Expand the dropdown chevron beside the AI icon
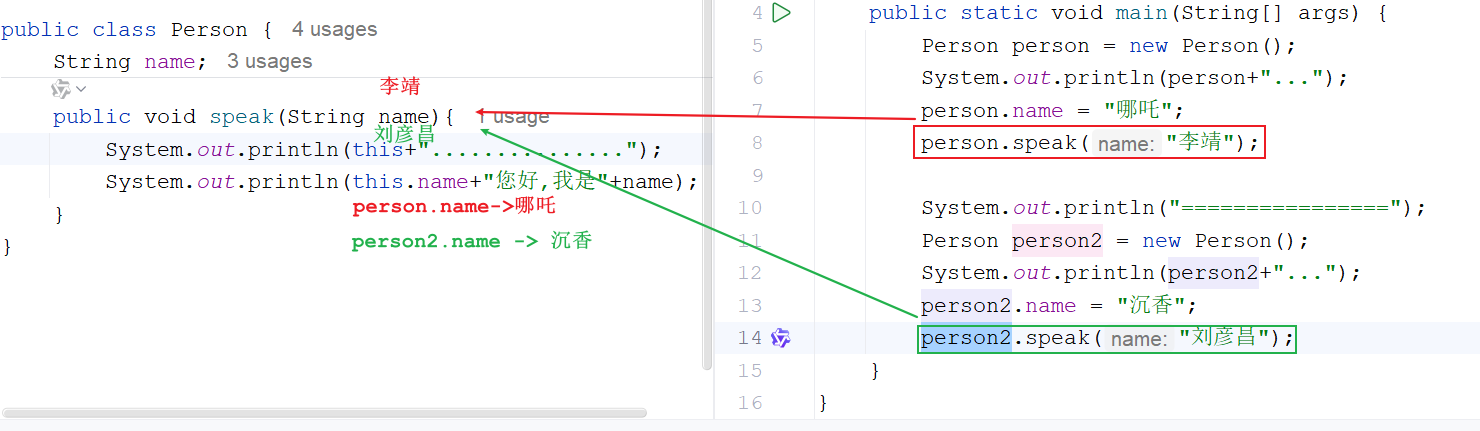This screenshot has width=1480, height=431. click(x=81, y=89)
